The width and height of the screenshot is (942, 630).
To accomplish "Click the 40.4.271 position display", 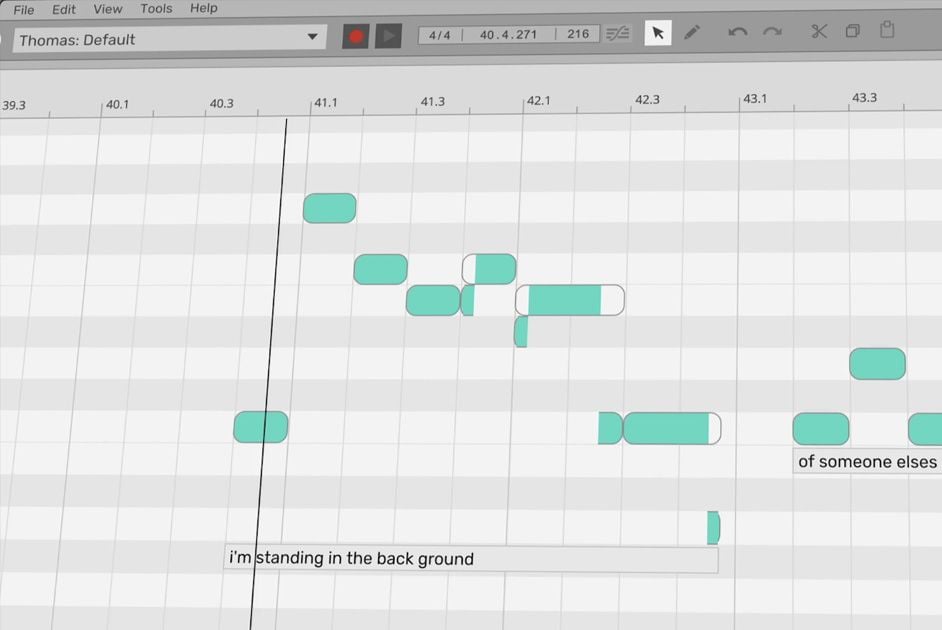I will click(x=508, y=34).
